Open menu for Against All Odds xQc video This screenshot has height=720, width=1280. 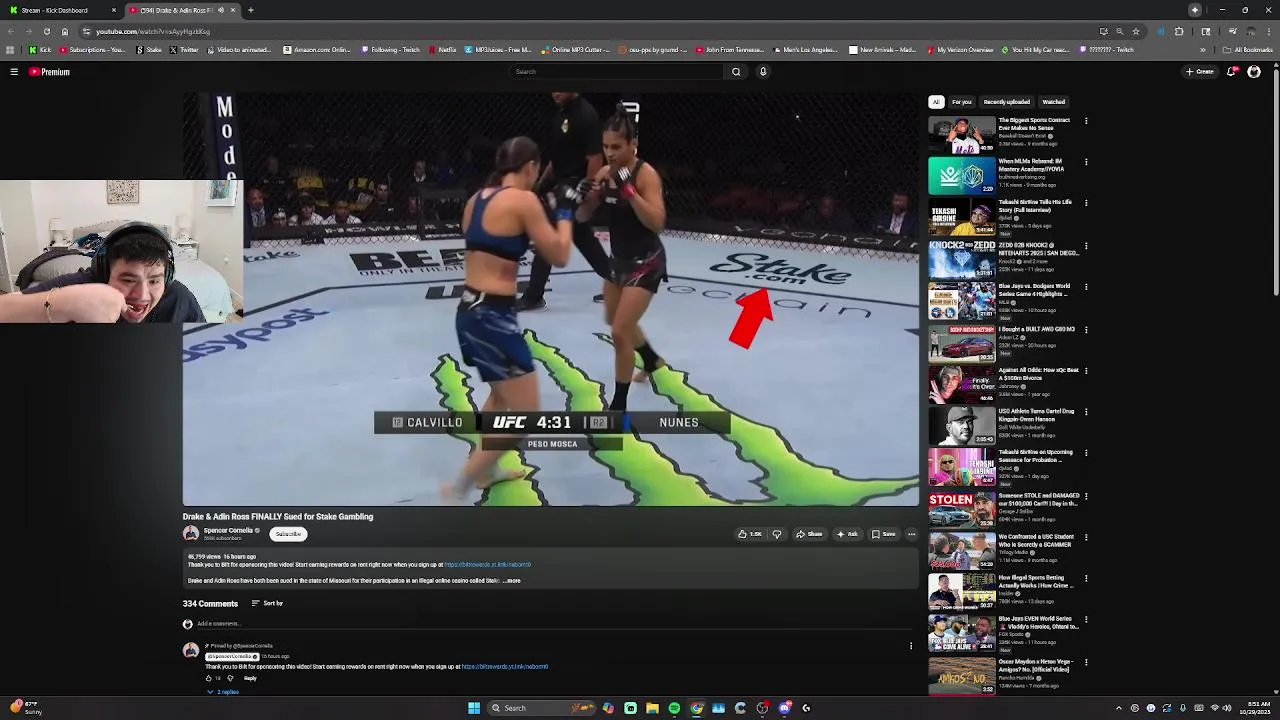(x=1086, y=371)
